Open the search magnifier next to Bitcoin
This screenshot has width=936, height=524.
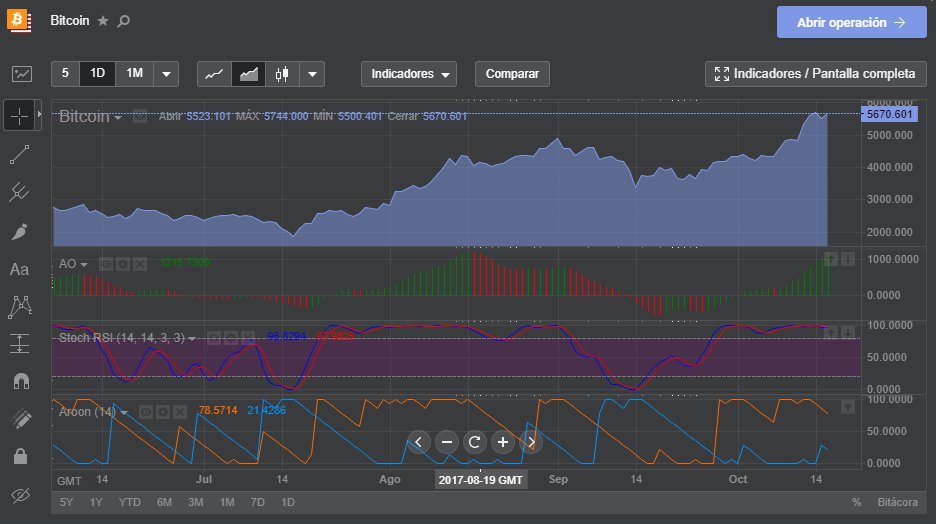[x=124, y=21]
